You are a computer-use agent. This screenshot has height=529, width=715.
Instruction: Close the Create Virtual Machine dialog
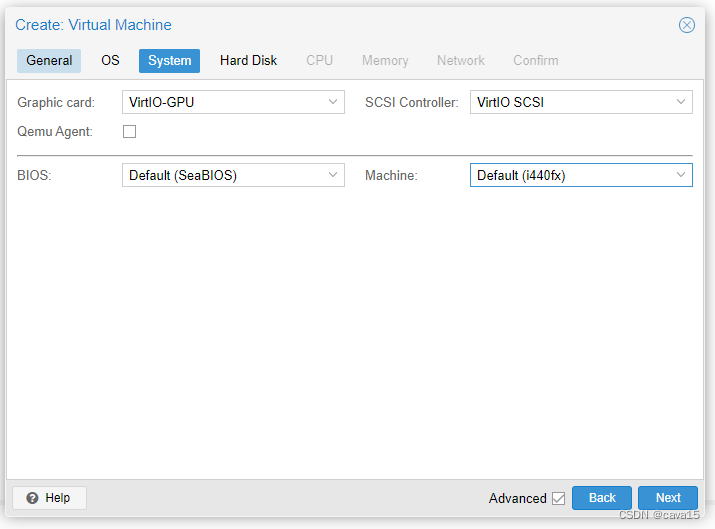[687, 25]
